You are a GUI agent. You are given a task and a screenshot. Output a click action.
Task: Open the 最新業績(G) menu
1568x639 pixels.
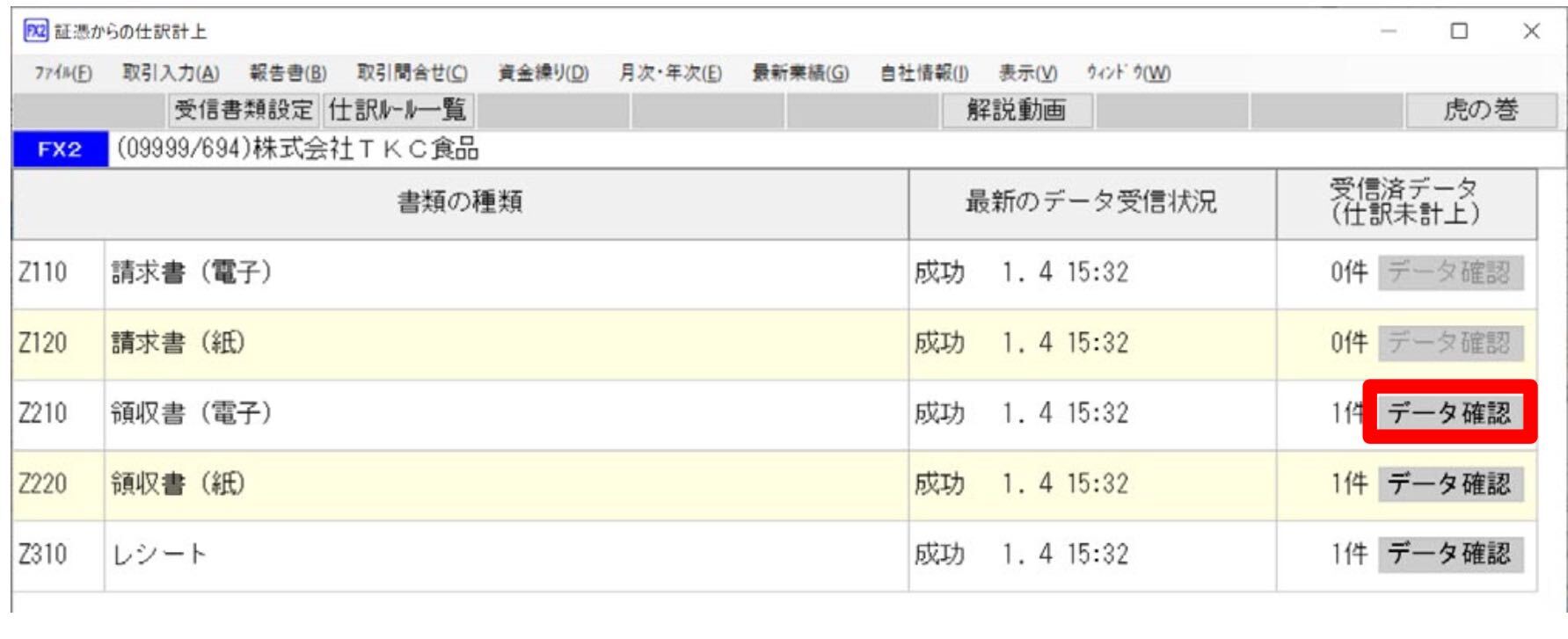[x=800, y=75]
